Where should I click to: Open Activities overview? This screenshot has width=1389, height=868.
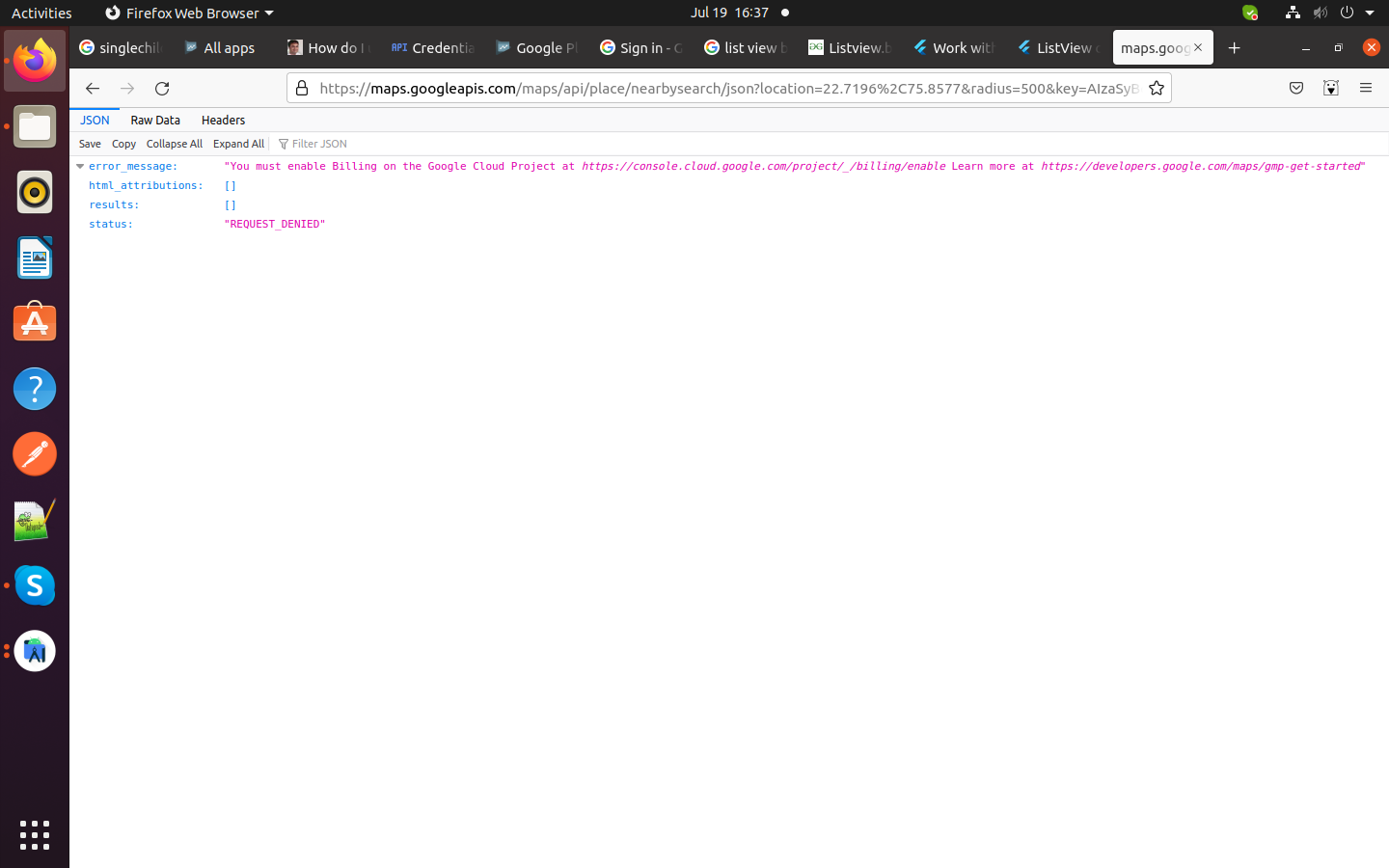(41, 13)
